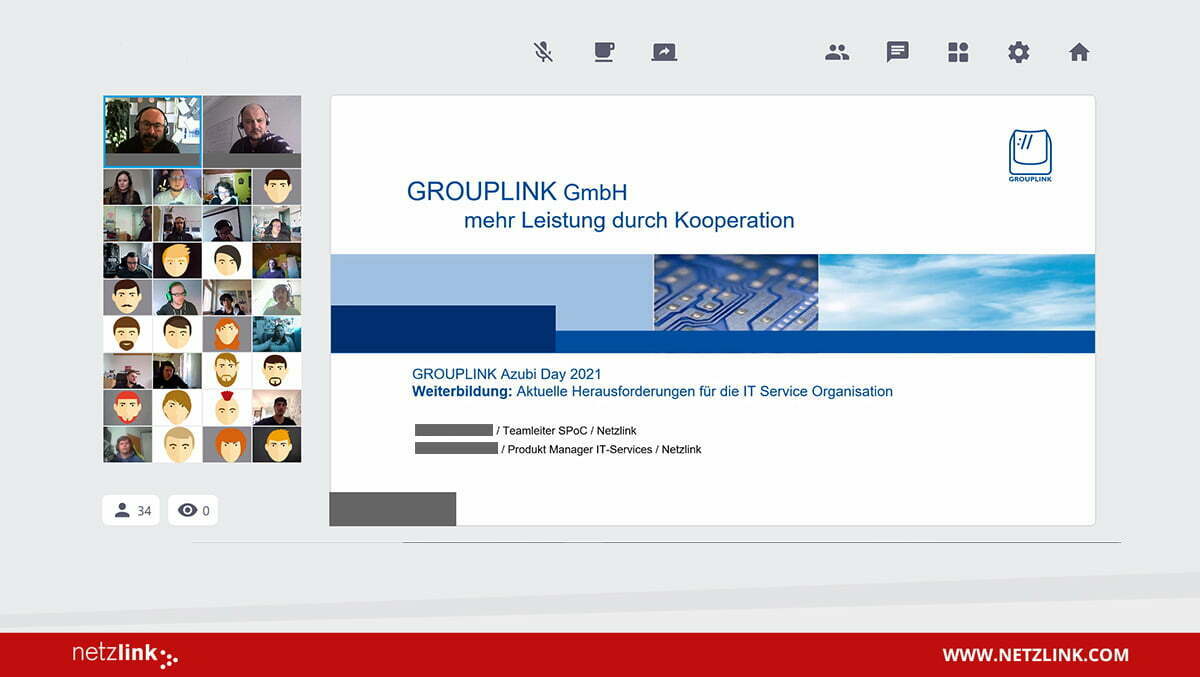Image resolution: width=1200 pixels, height=677 pixels.
Task: Unmute the muted microphone icon
Action: tap(543, 52)
